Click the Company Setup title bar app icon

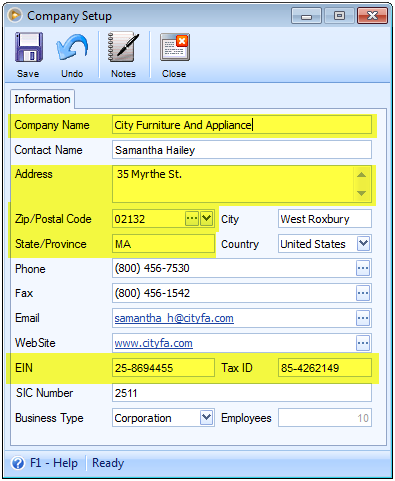(15, 15)
